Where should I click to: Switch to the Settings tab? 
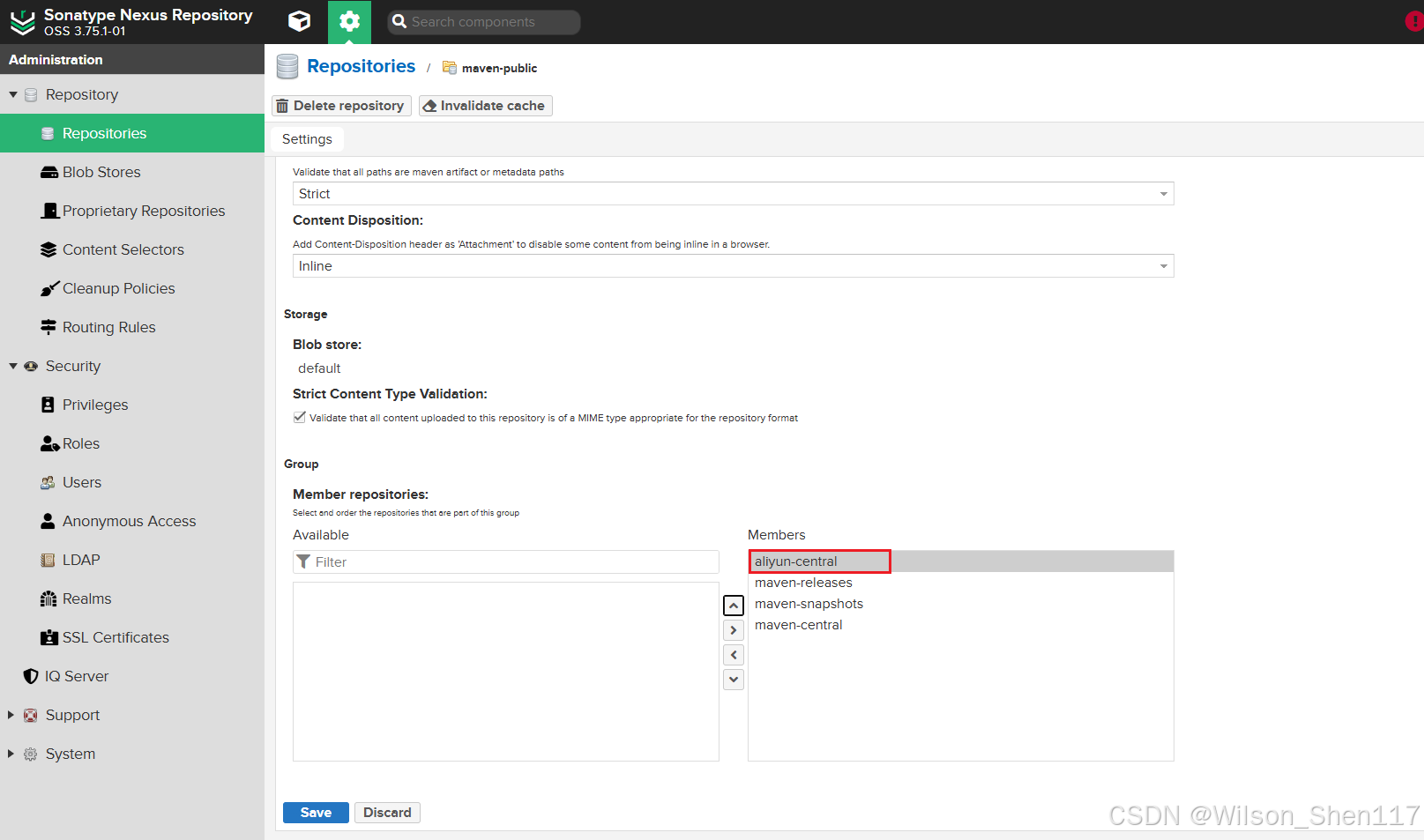coord(307,139)
